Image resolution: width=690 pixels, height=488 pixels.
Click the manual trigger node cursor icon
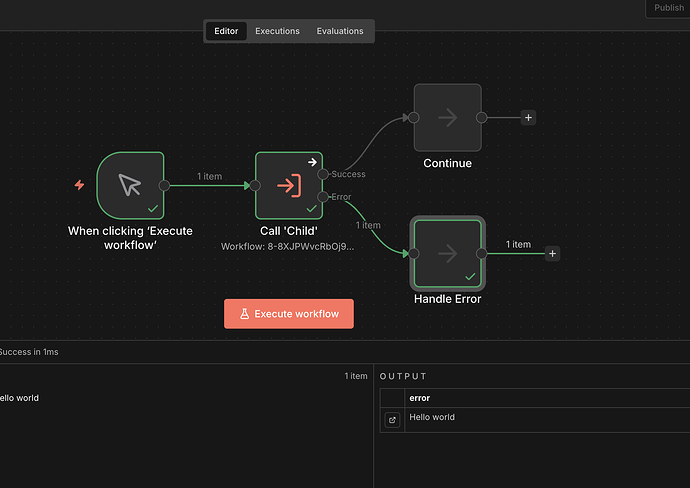[130, 185]
